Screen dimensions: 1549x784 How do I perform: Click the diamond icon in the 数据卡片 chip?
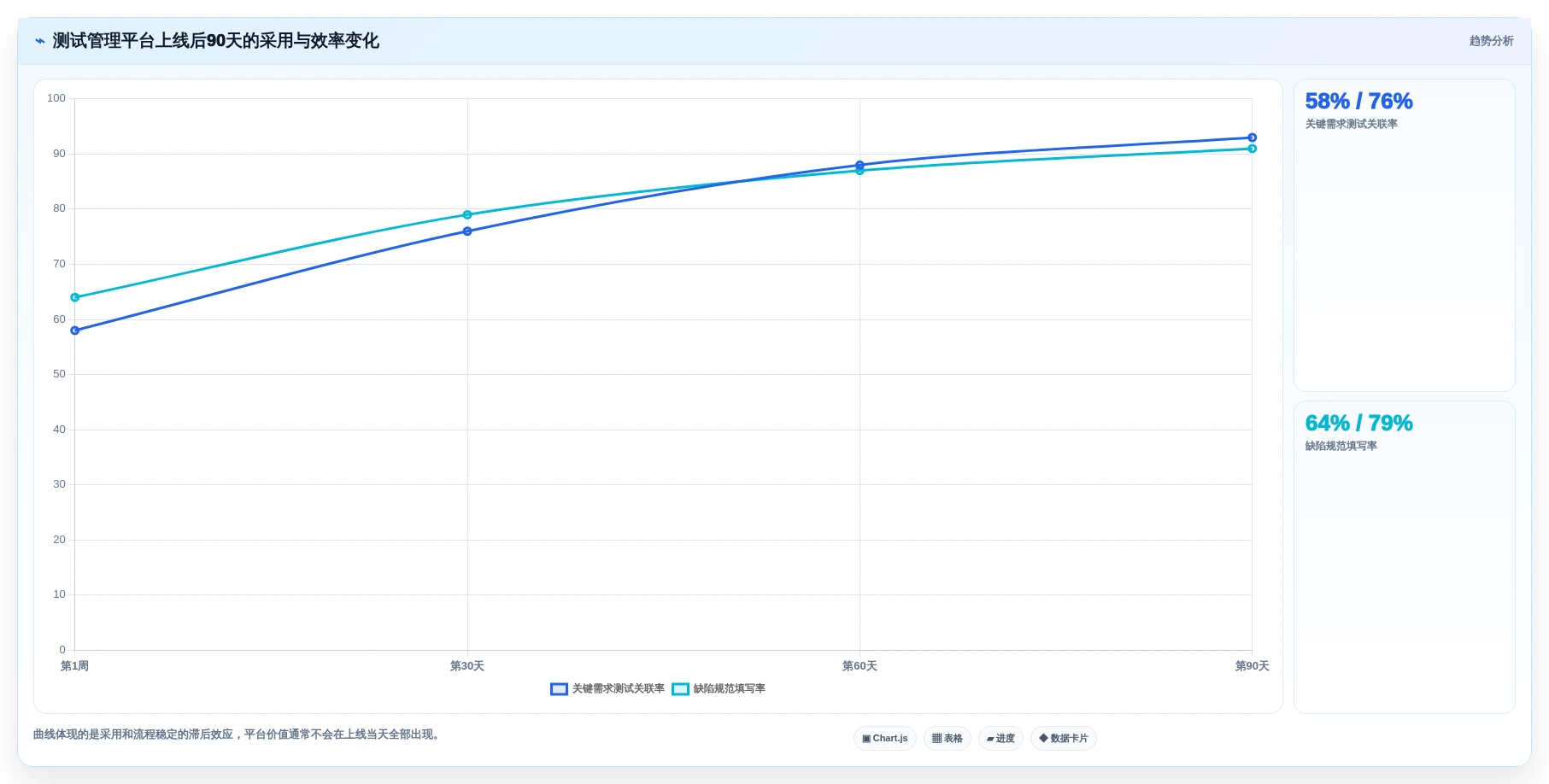pos(1043,739)
